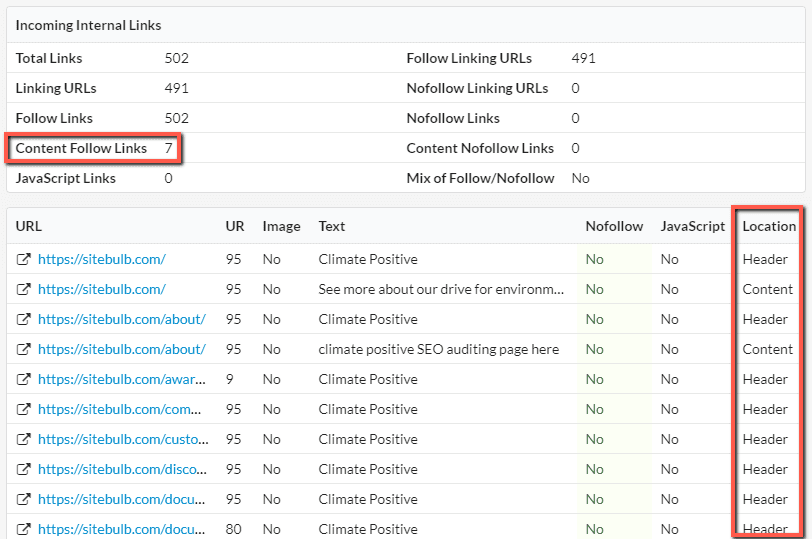
Task: Open the sitebulb.com/custo... link
Action: click(123, 439)
